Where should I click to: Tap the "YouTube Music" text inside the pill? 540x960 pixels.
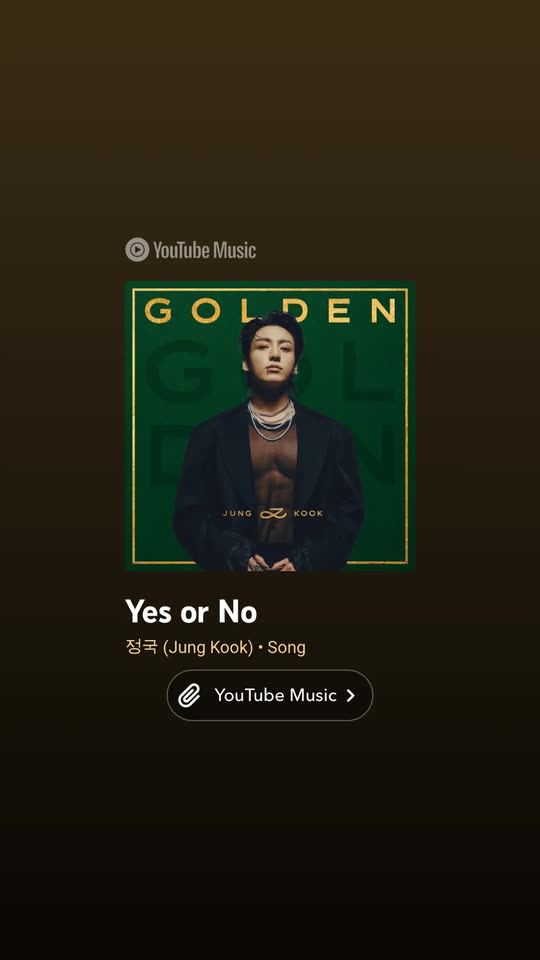[276, 696]
